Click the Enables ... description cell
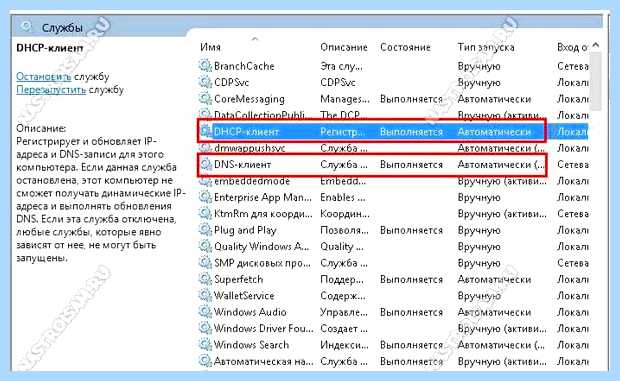 (x=343, y=197)
